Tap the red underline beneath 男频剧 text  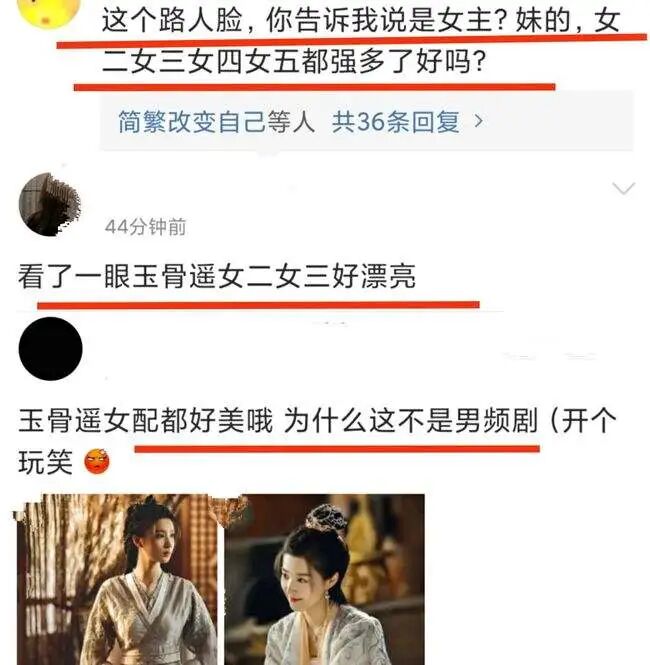pyautogui.click(x=337, y=449)
